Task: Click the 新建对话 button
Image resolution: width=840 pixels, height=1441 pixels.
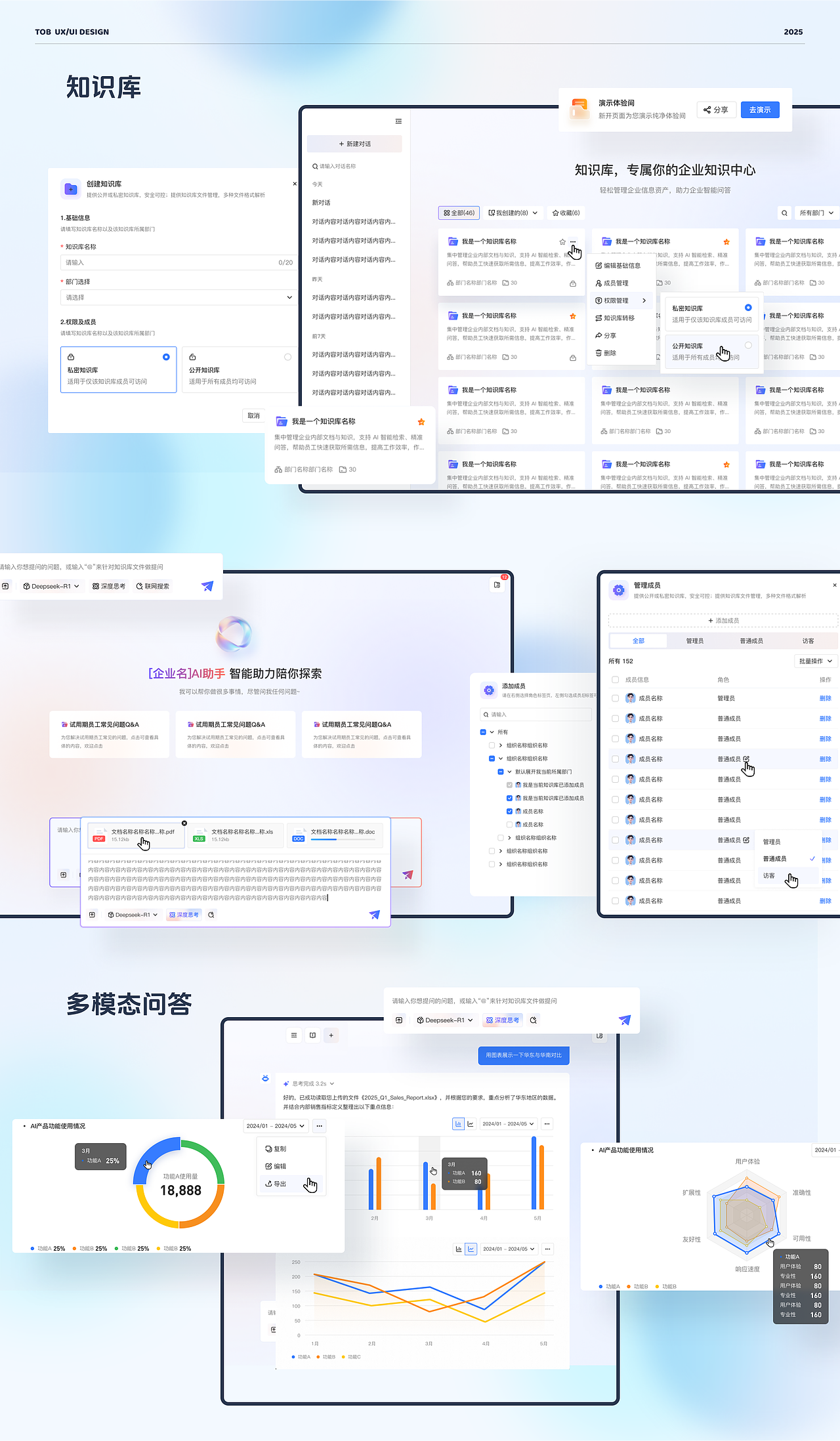Action: 354,144
